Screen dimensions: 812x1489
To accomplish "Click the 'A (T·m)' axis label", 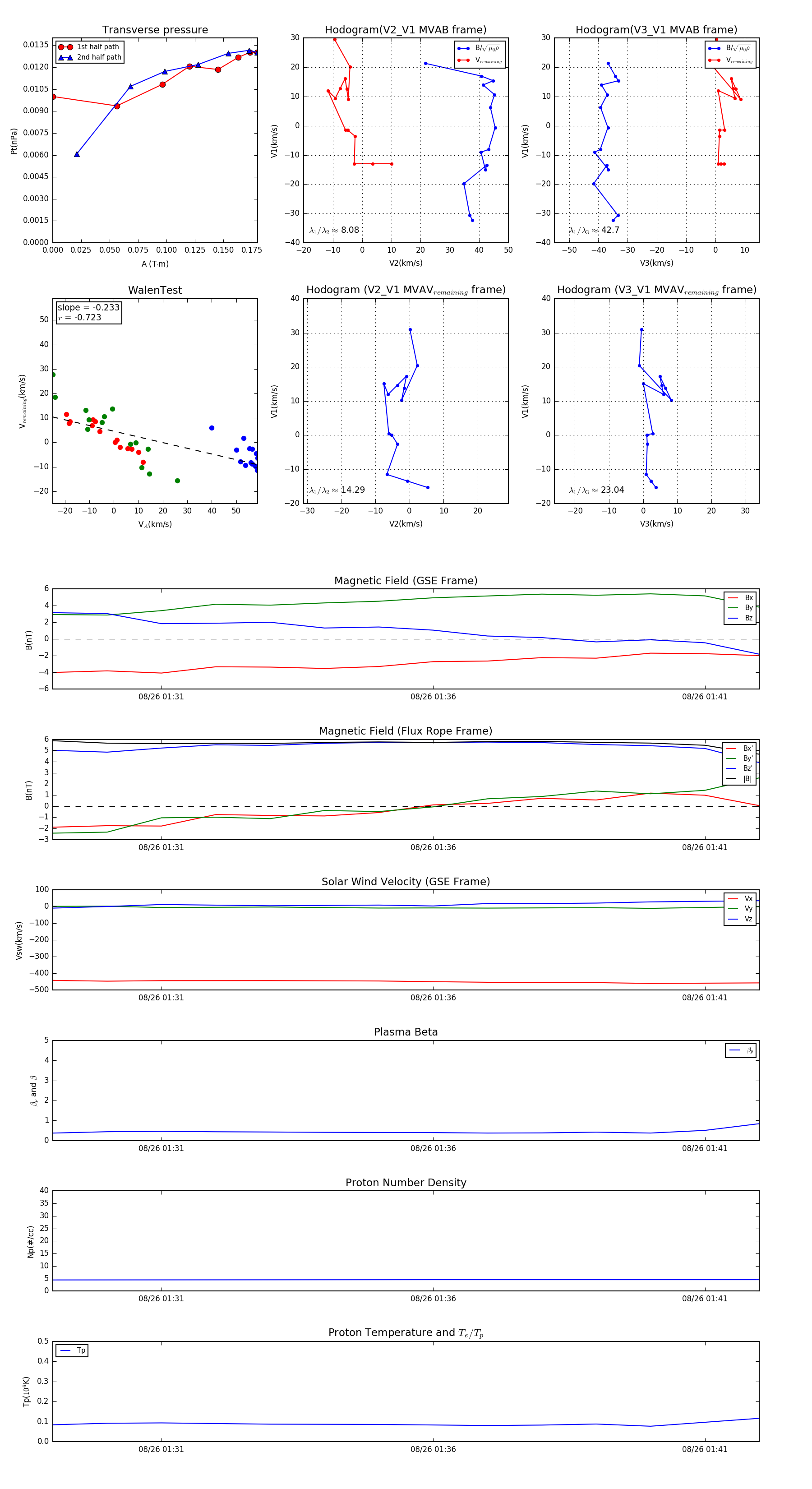I will pos(156,264).
